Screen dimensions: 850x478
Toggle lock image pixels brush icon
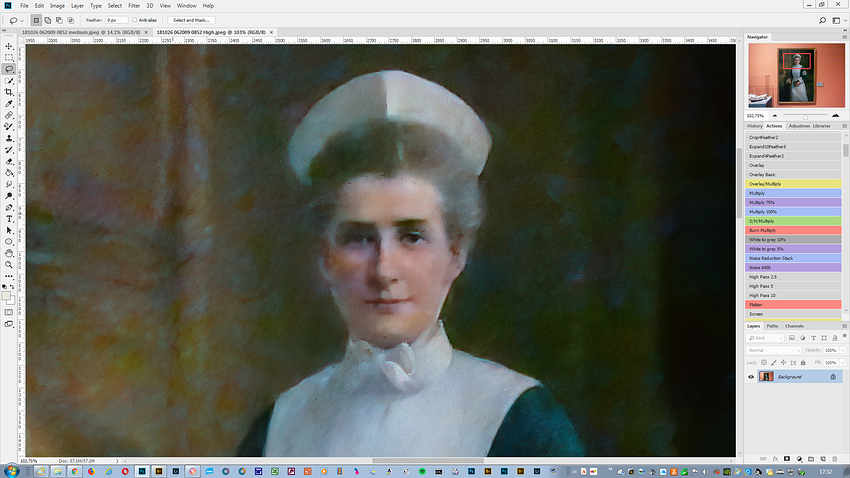(x=774, y=363)
